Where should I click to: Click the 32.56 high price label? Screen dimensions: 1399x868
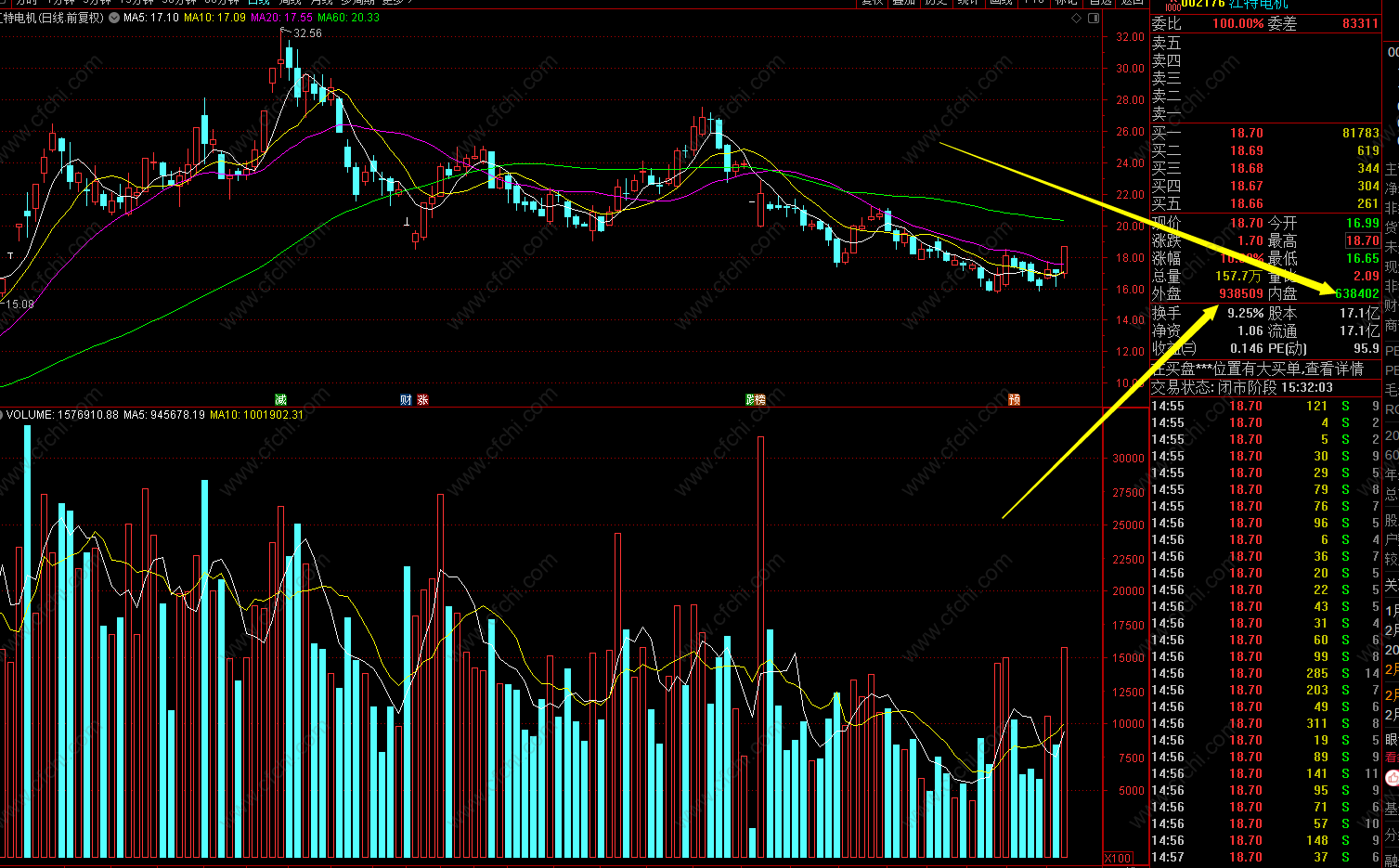click(308, 33)
